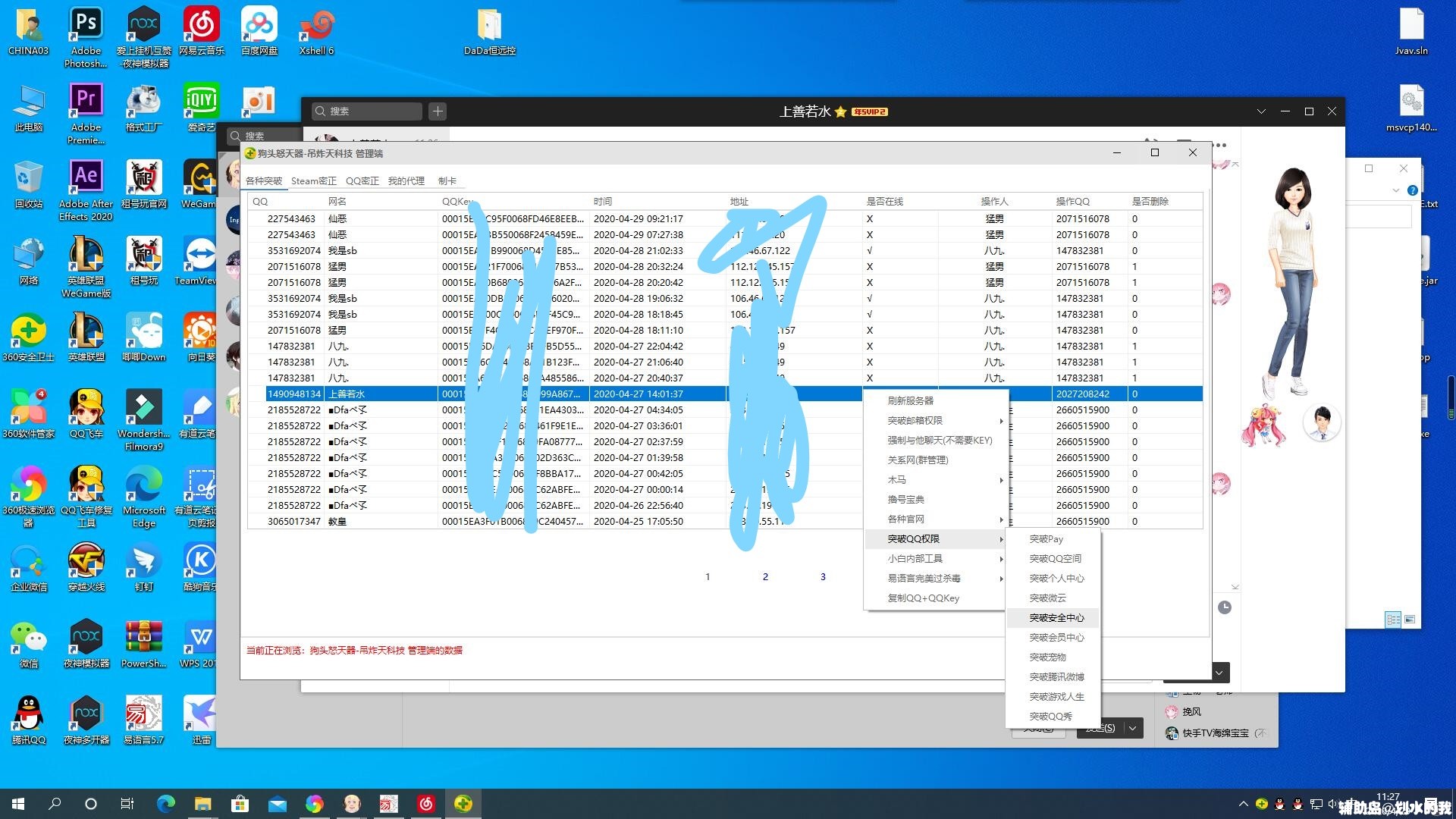The image size is (1456, 819).
Task: Open msvcp140 file on desktop
Action: (1411, 107)
